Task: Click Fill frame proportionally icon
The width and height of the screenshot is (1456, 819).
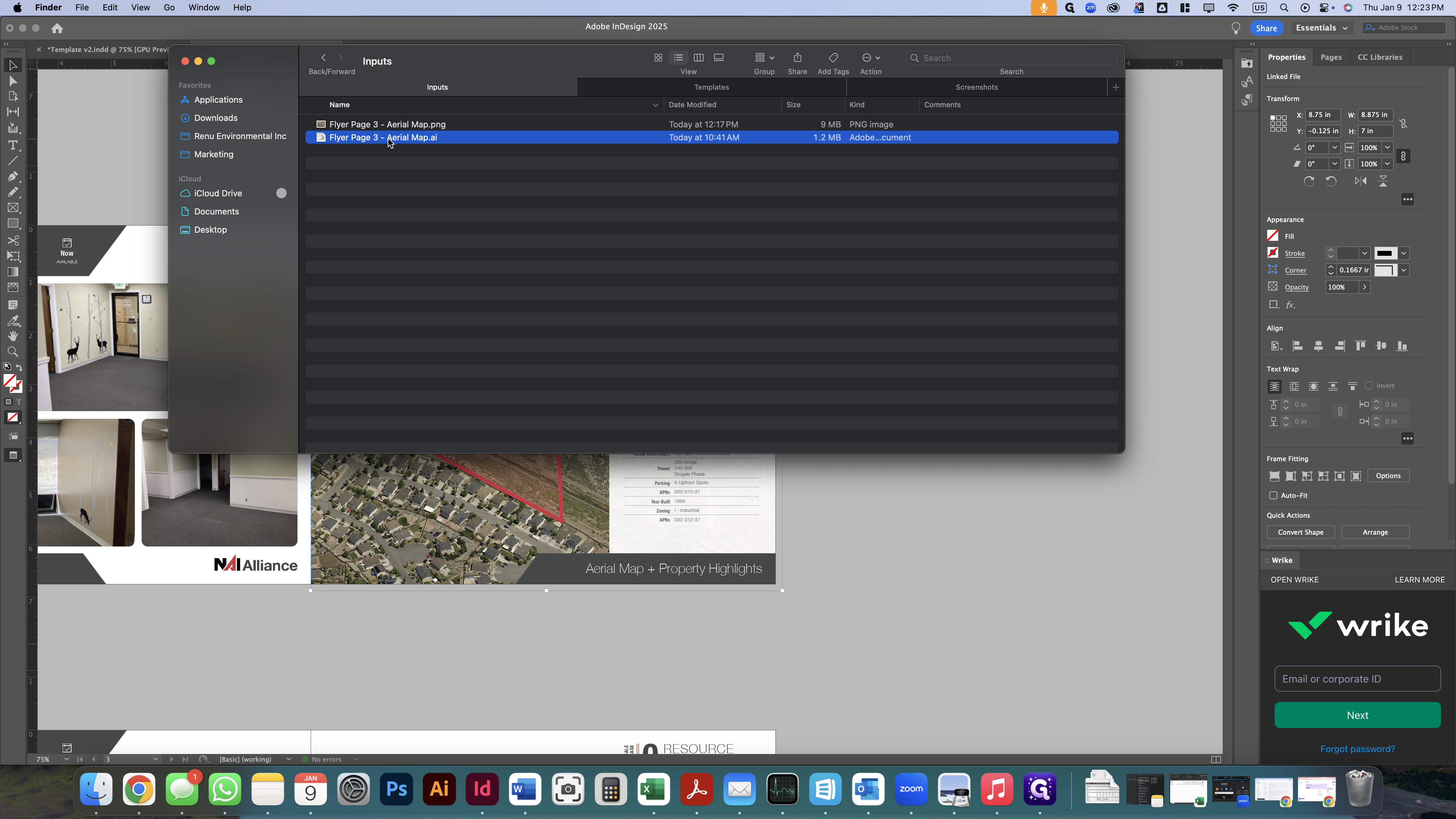Action: (x=1275, y=476)
